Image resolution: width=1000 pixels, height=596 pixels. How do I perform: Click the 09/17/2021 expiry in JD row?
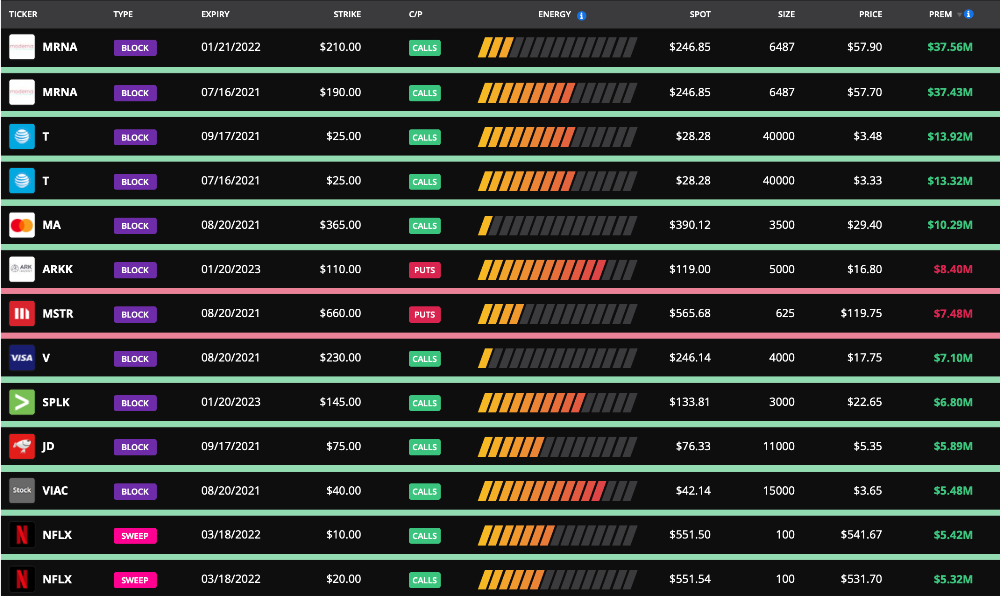pyautogui.click(x=230, y=446)
